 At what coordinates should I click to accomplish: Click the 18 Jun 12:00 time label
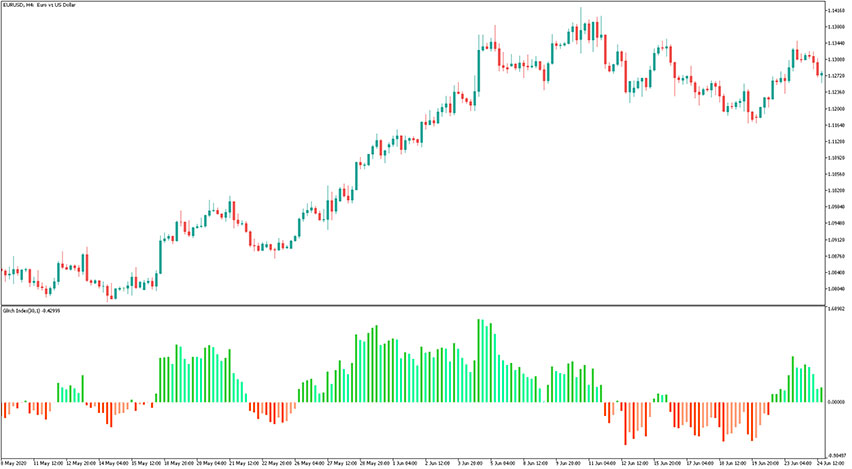[733, 464]
